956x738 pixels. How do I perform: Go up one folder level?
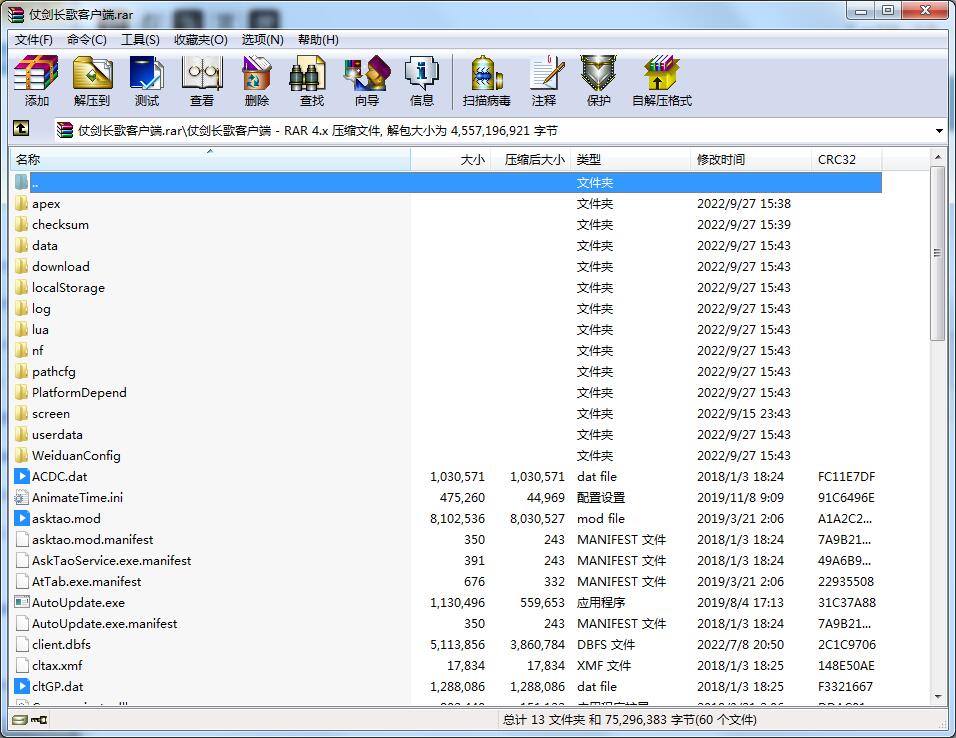pos(21,129)
